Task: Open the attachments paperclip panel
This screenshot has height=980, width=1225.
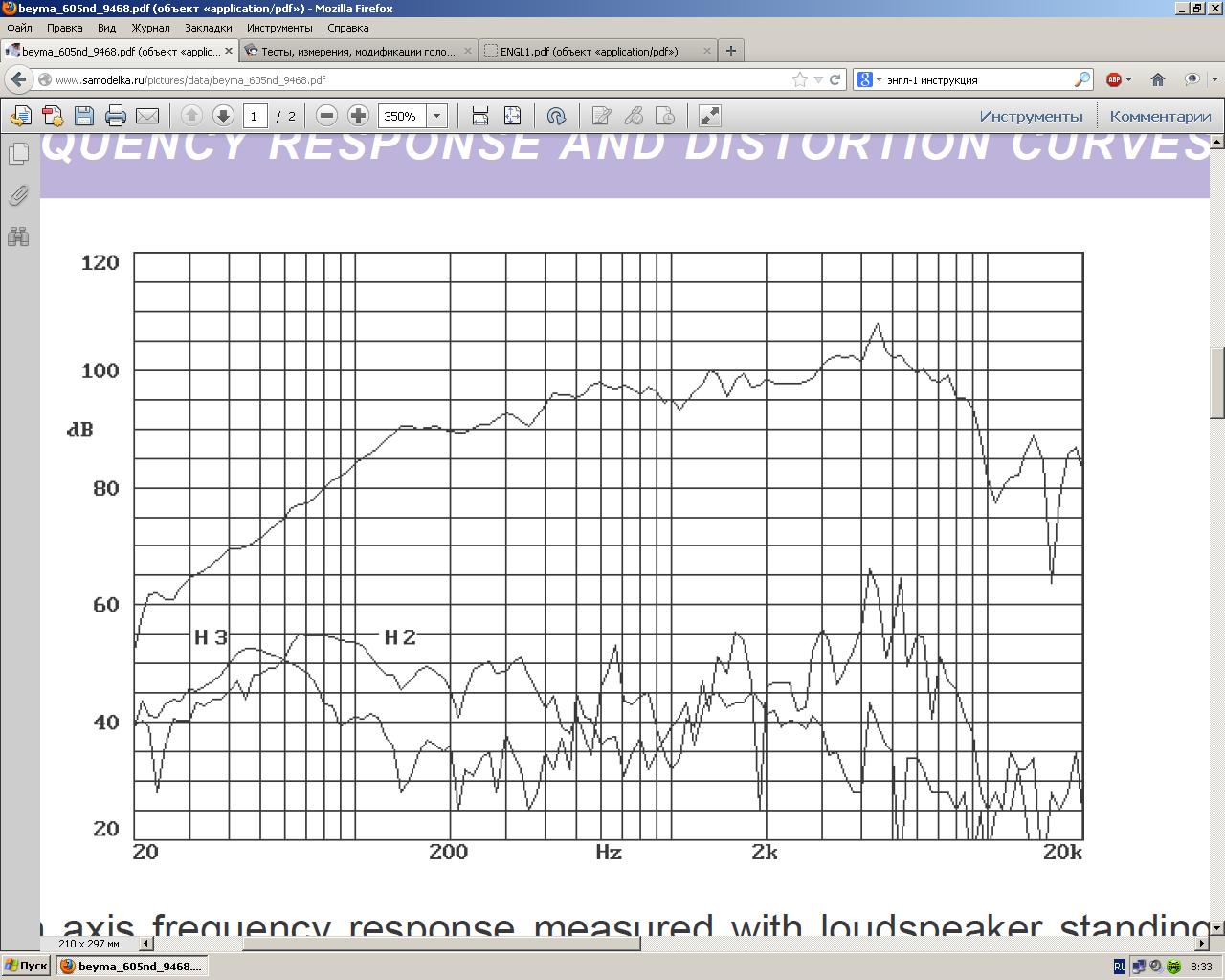Action: pyautogui.click(x=18, y=194)
